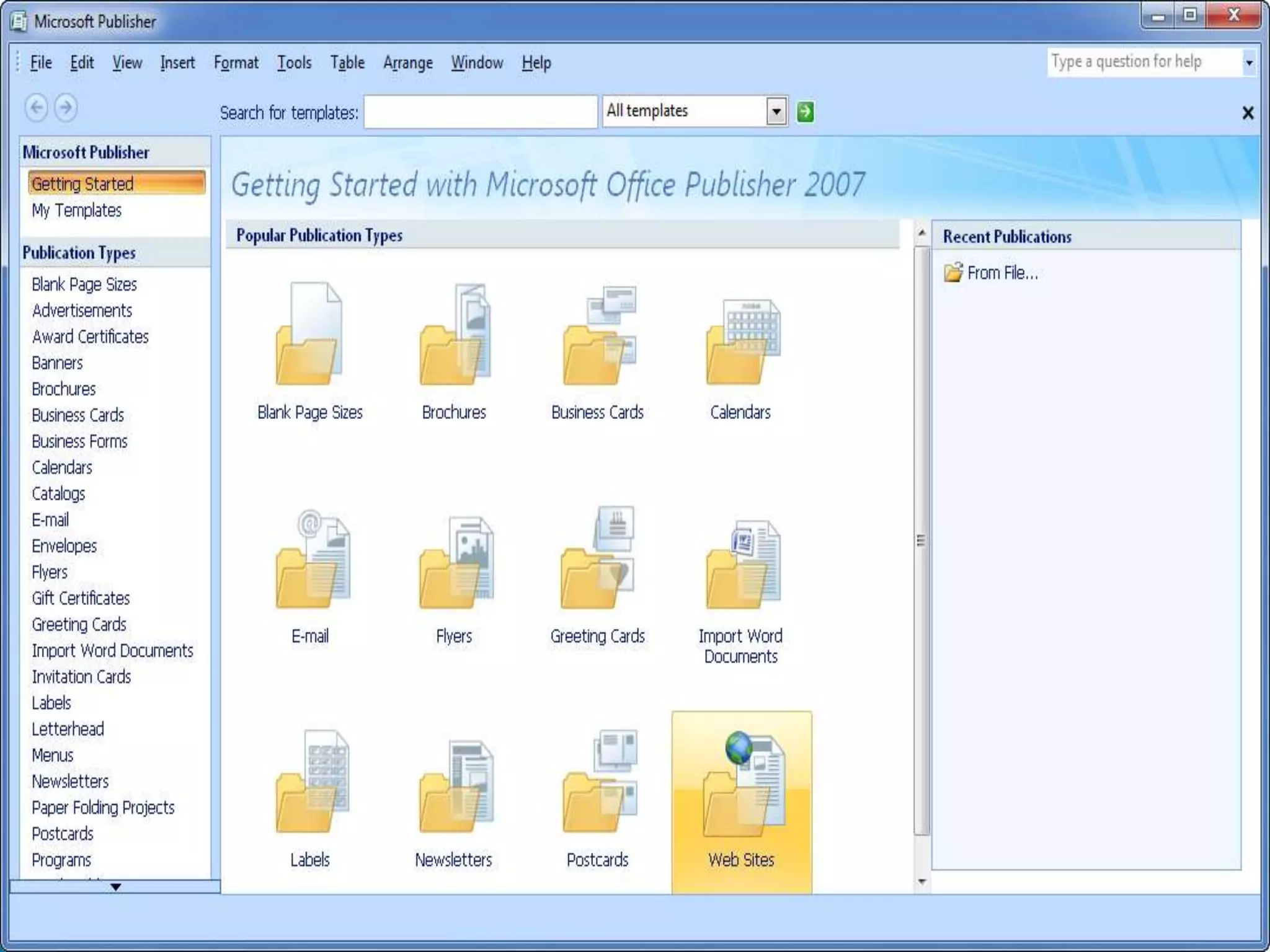Click the back navigation arrow
The image size is (1270, 952).
pyautogui.click(x=37, y=108)
